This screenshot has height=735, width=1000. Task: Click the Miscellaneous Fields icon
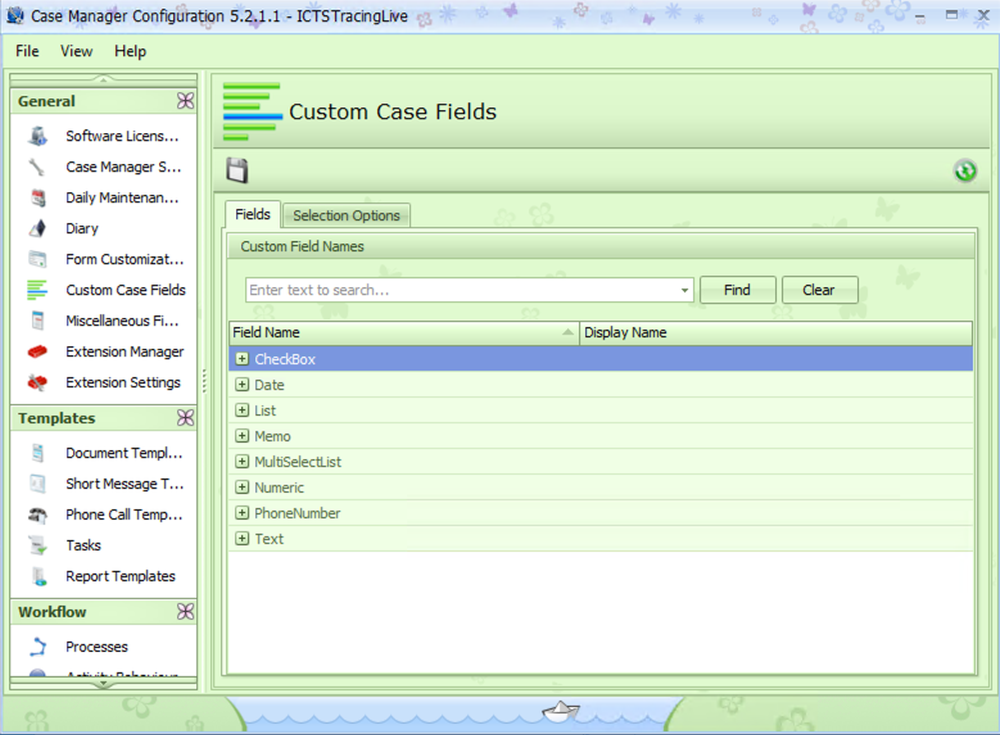[38, 320]
